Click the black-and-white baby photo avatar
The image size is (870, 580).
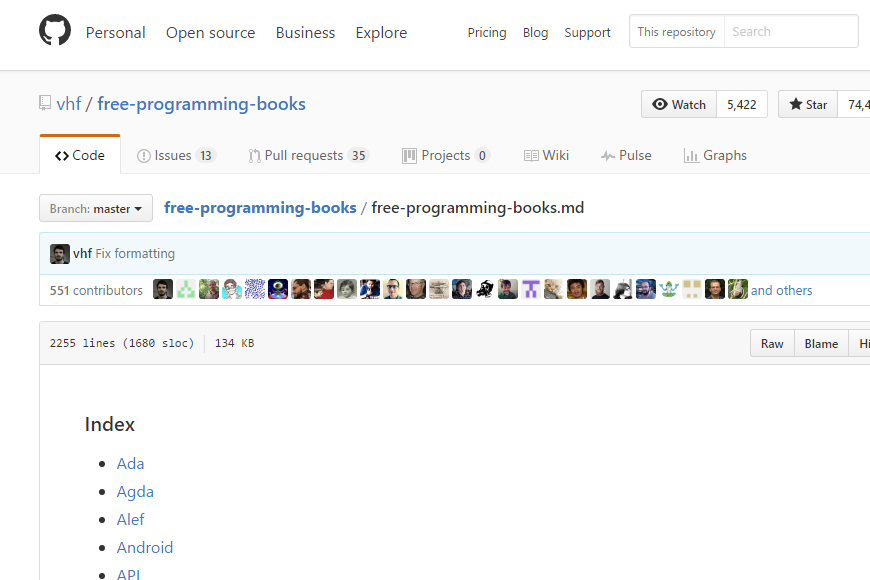point(347,289)
